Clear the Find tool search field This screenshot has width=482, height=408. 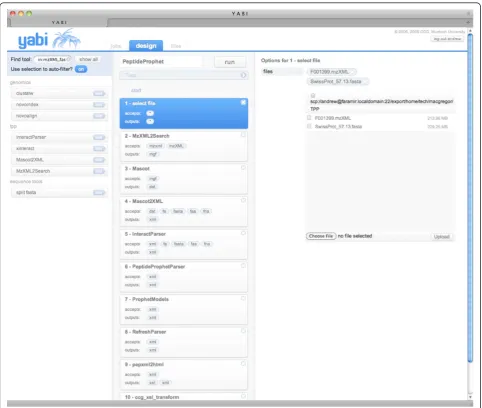click(x=68, y=59)
